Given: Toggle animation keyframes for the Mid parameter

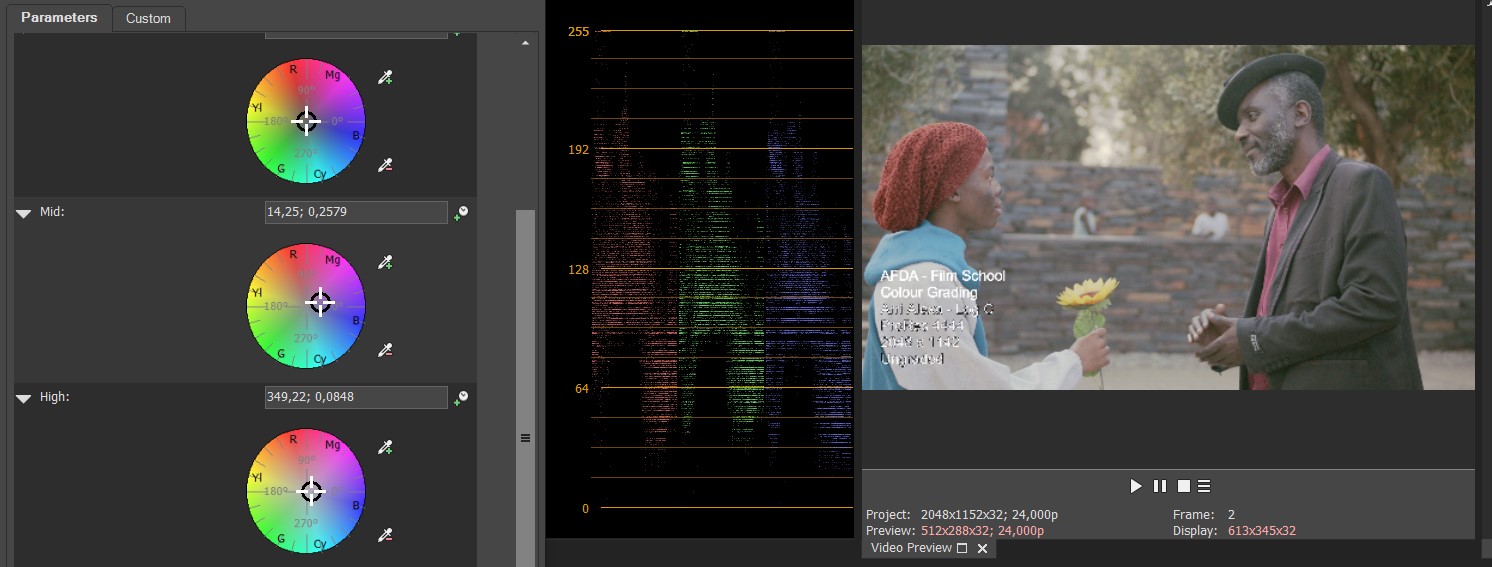Looking at the screenshot, I should (461, 213).
